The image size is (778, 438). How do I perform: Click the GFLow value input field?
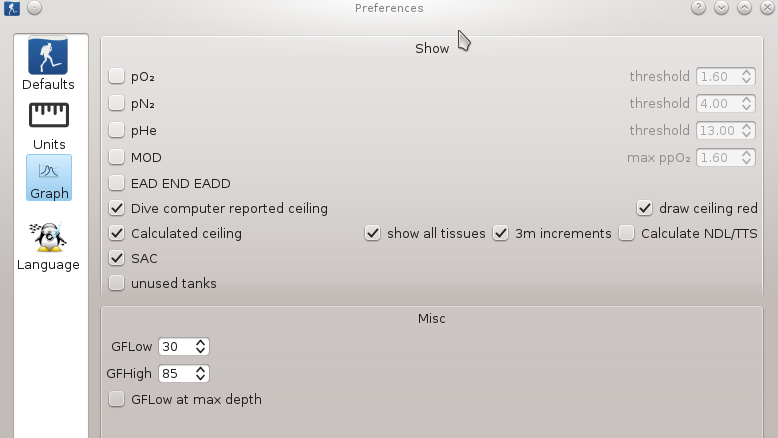click(x=175, y=346)
